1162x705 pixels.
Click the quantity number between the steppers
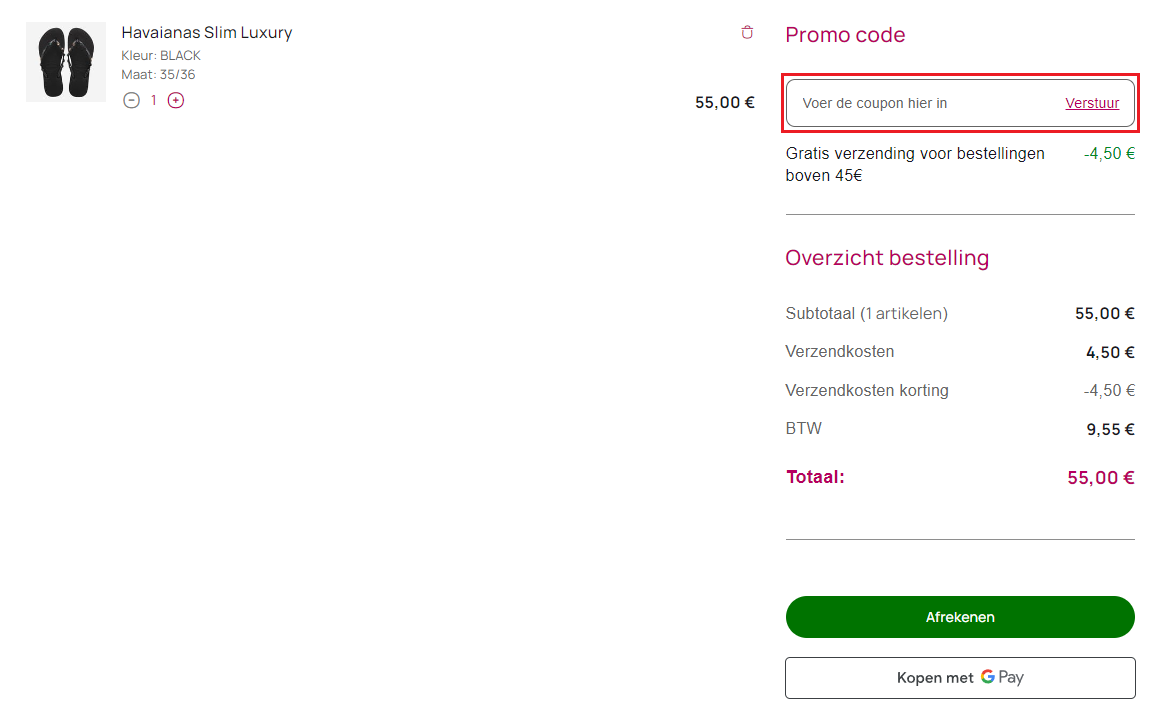(x=153, y=100)
